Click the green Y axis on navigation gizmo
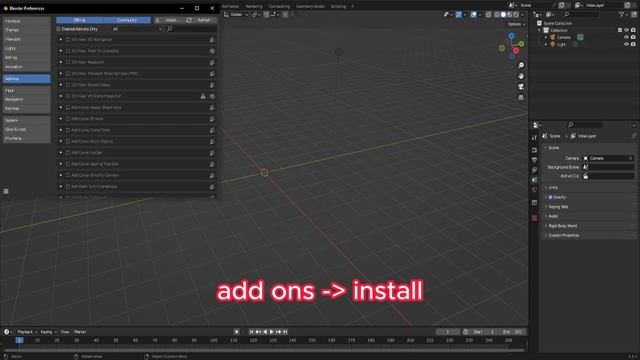Image resolution: width=640 pixels, height=360 pixels. (521, 44)
